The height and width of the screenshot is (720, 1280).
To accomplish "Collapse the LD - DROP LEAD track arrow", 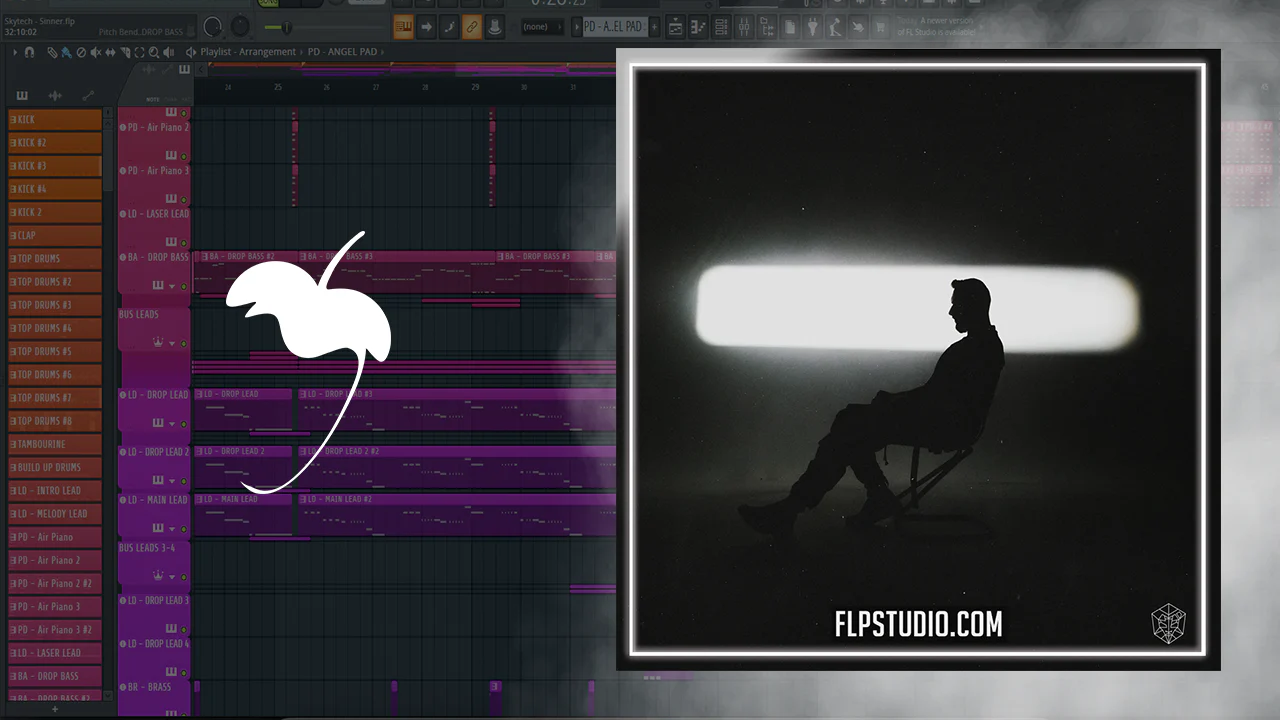I will [172, 423].
